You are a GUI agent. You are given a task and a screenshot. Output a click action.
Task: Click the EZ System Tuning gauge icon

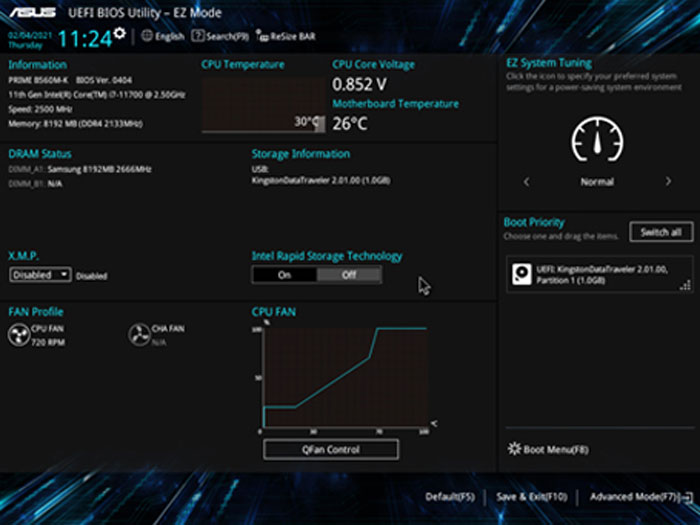(x=597, y=139)
